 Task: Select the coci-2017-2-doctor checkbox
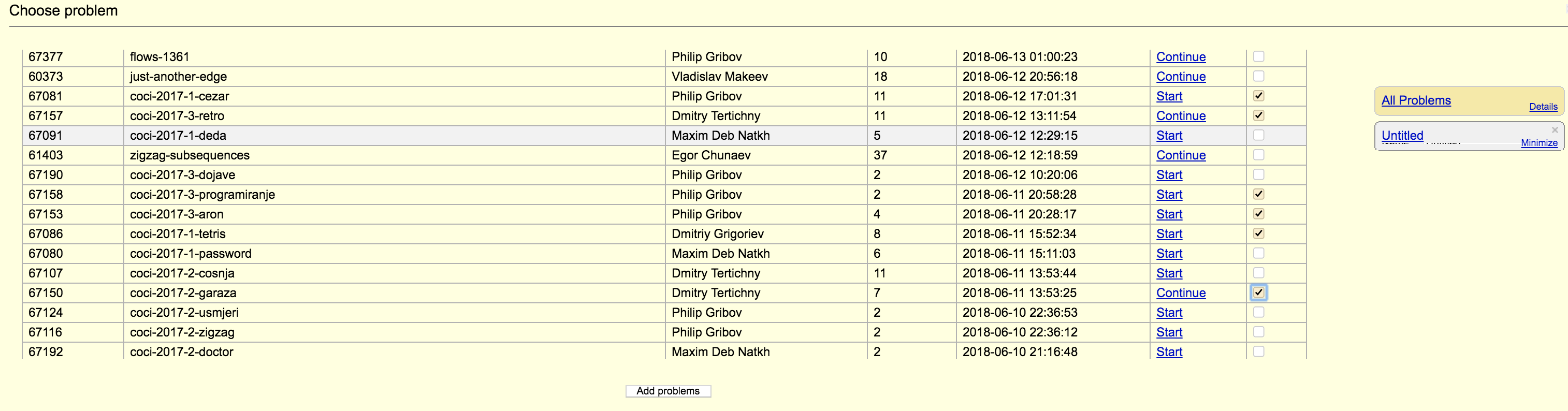coord(1259,351)
